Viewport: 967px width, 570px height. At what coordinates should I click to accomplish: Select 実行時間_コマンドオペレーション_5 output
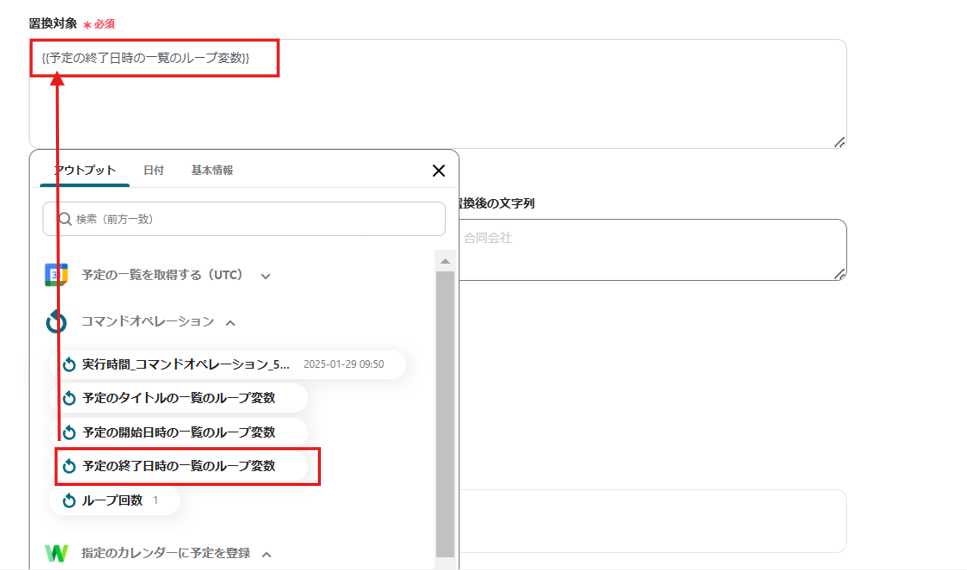point(227,364)
